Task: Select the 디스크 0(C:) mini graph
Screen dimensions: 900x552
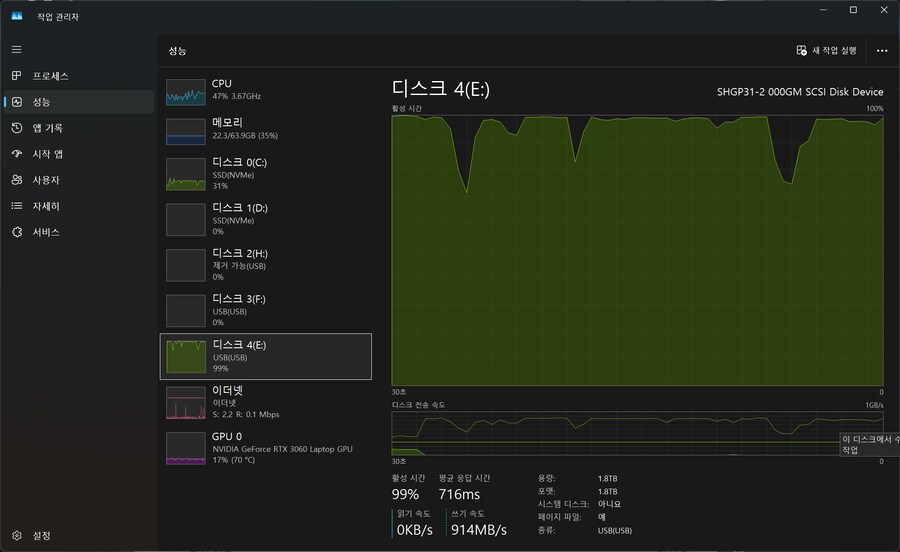Action: pos(185,174)
